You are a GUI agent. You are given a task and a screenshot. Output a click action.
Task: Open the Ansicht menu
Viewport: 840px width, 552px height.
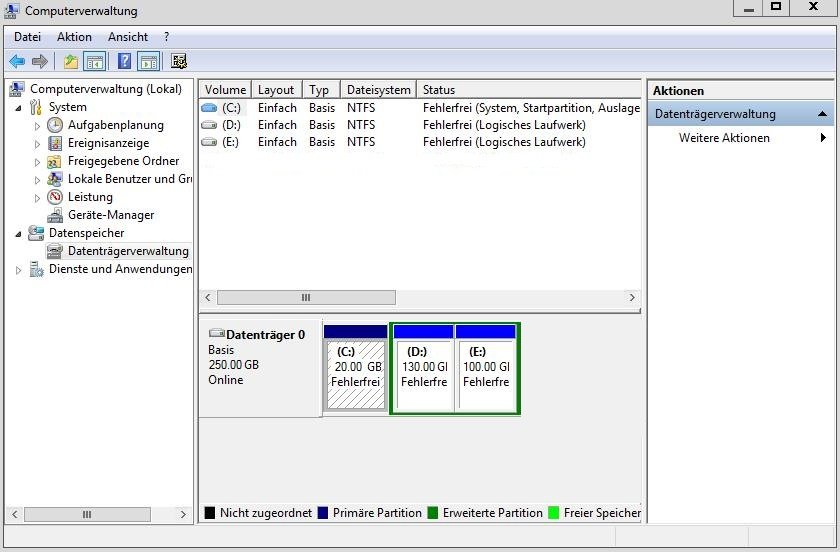click(128, 37)
